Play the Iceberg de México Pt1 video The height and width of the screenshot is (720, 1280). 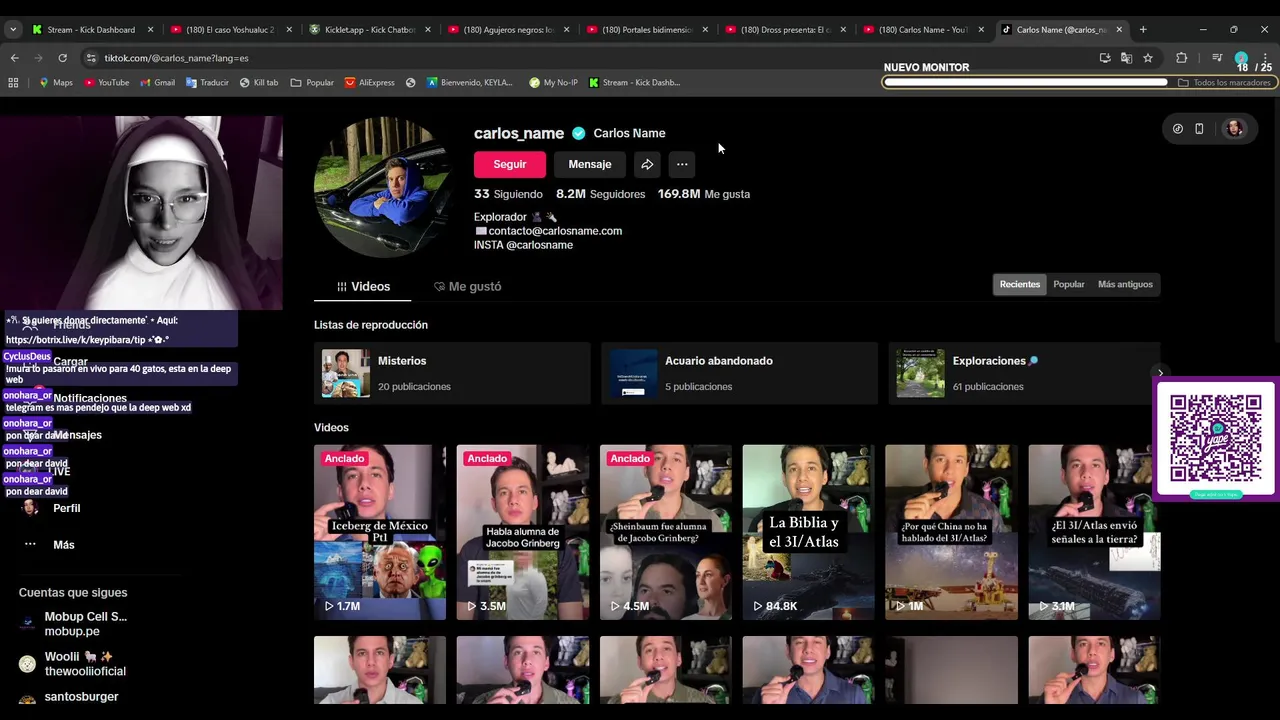click(x=380, y=532)
